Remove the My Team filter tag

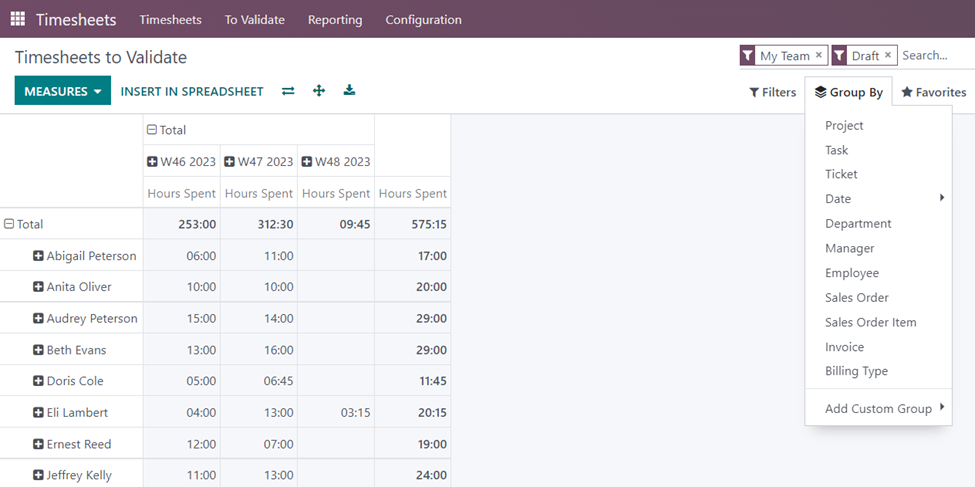click(x=819, y=56)
